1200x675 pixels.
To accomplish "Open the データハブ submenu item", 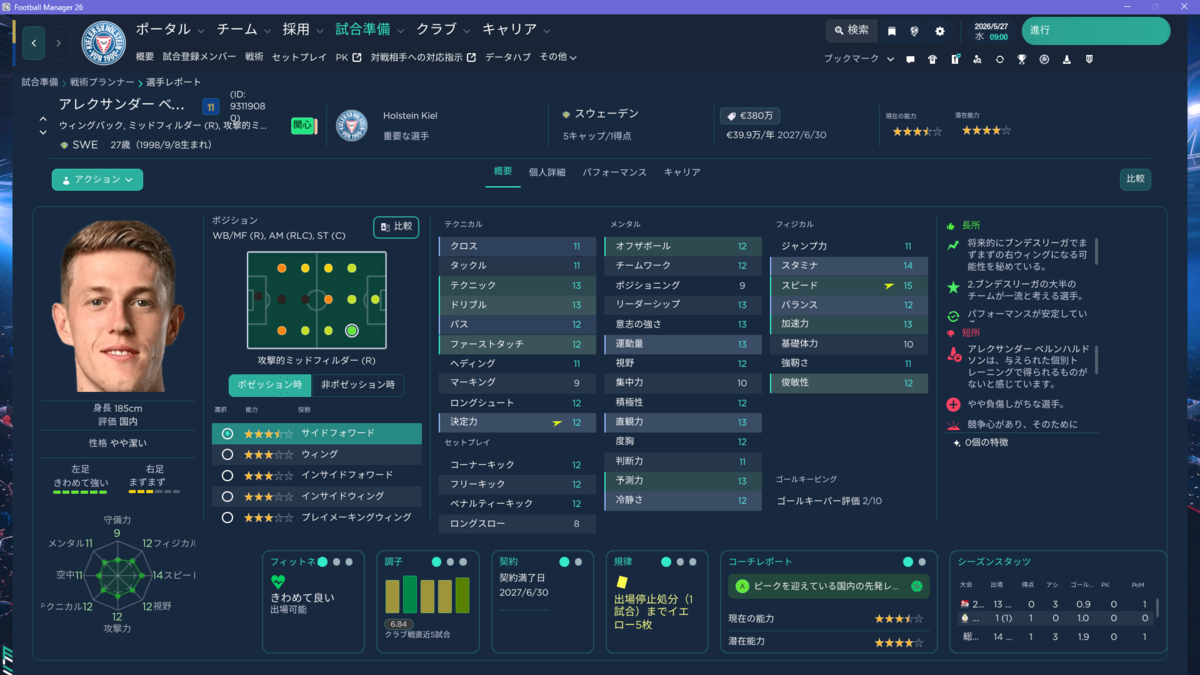I will [508, 57].
